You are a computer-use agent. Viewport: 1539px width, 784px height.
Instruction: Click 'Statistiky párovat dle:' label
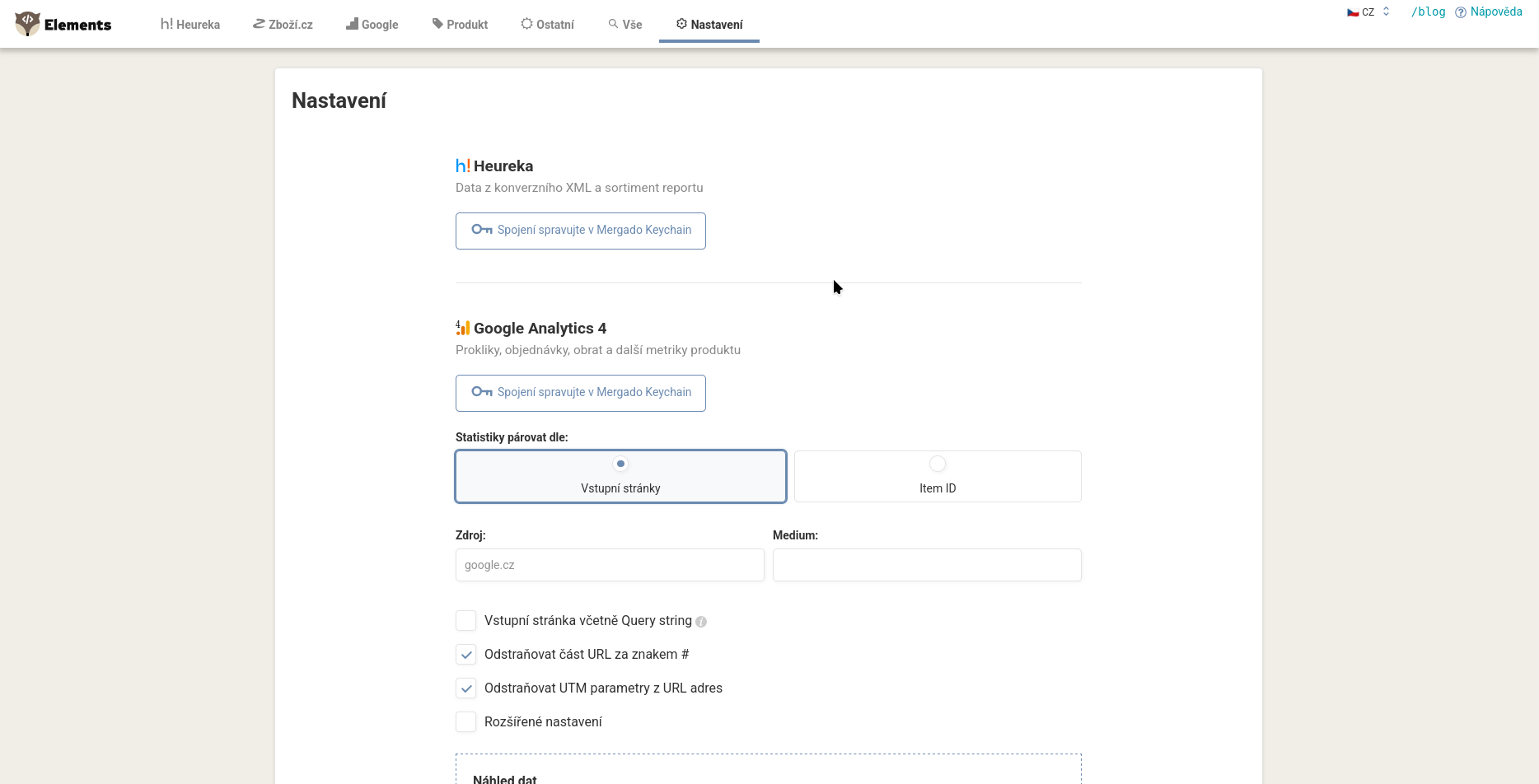tap(512, 437)
